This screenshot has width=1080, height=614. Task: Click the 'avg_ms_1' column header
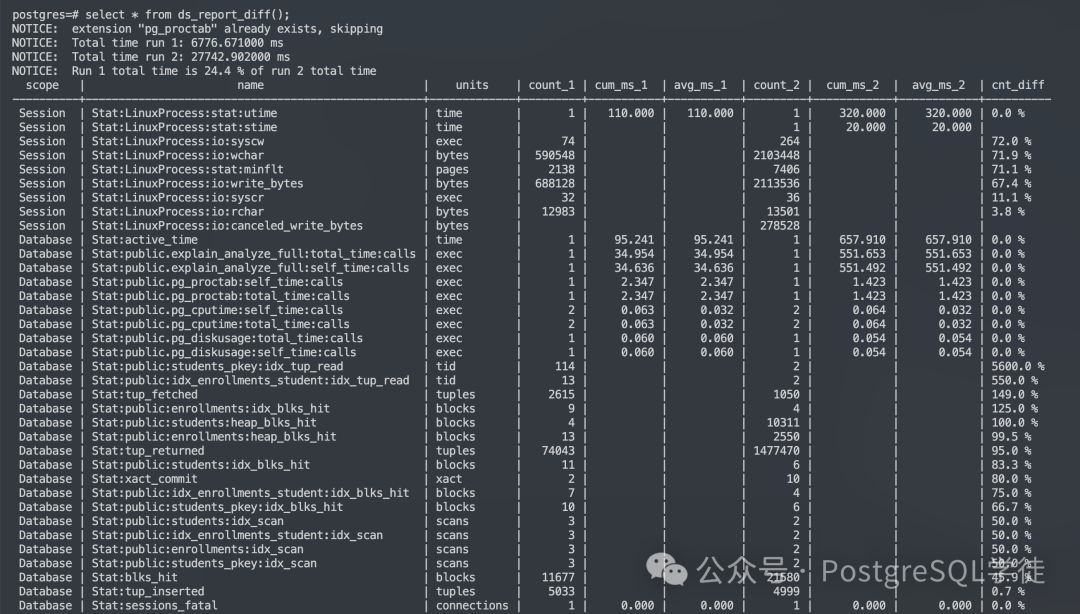tap(700, 85)
